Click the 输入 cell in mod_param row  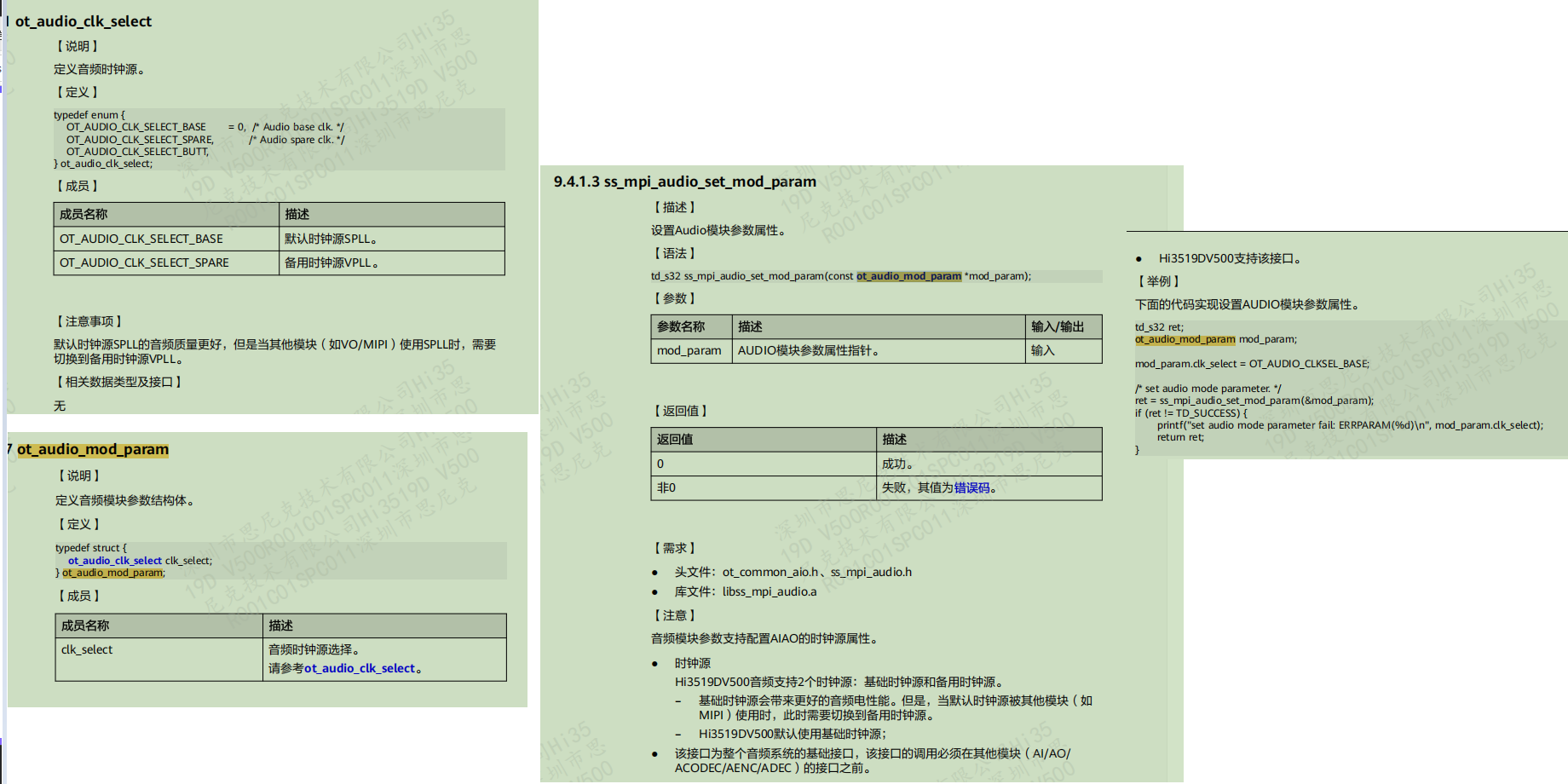click(1064, 350)
